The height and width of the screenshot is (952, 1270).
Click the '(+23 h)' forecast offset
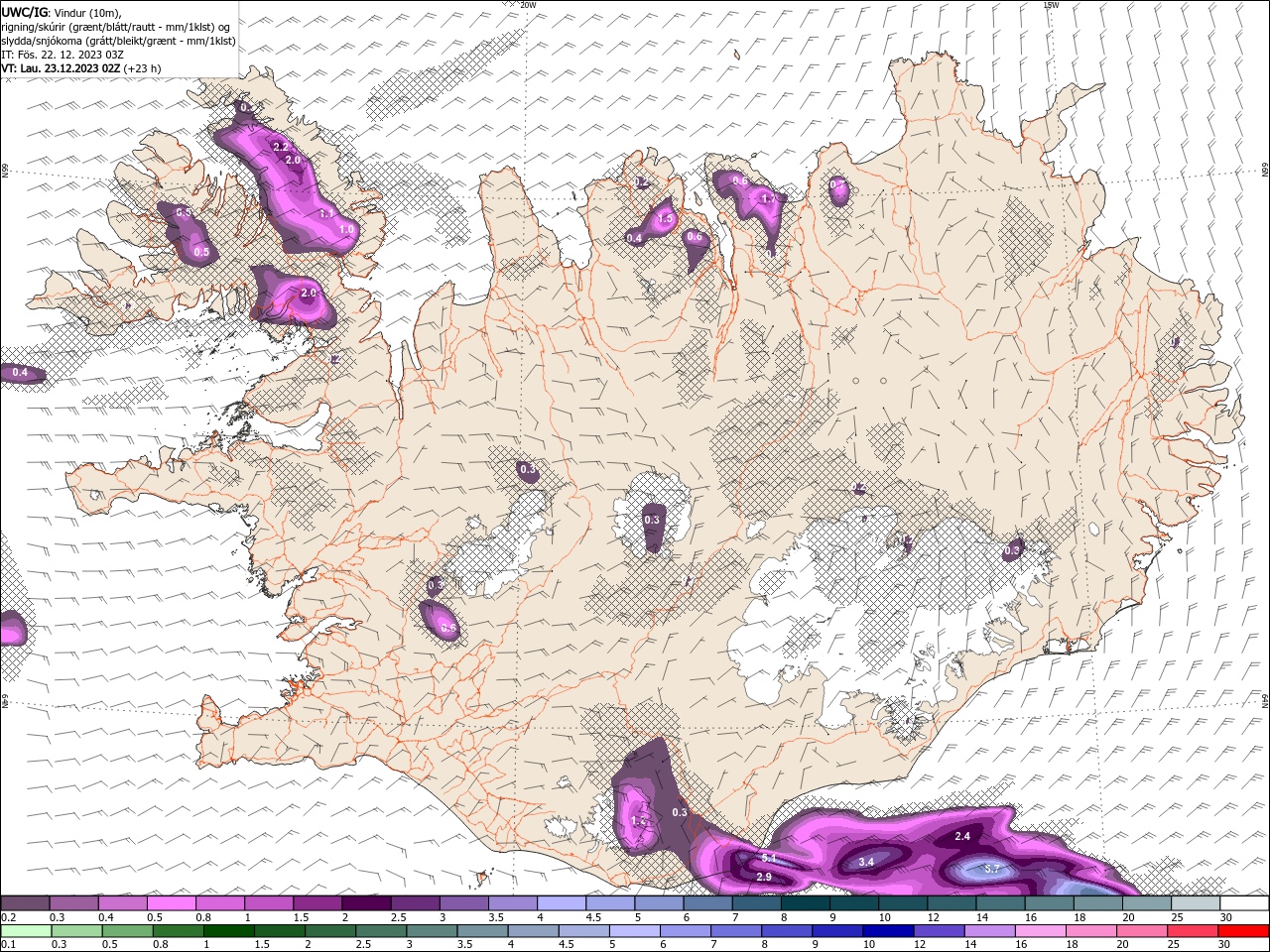click(x=142, y=68)
